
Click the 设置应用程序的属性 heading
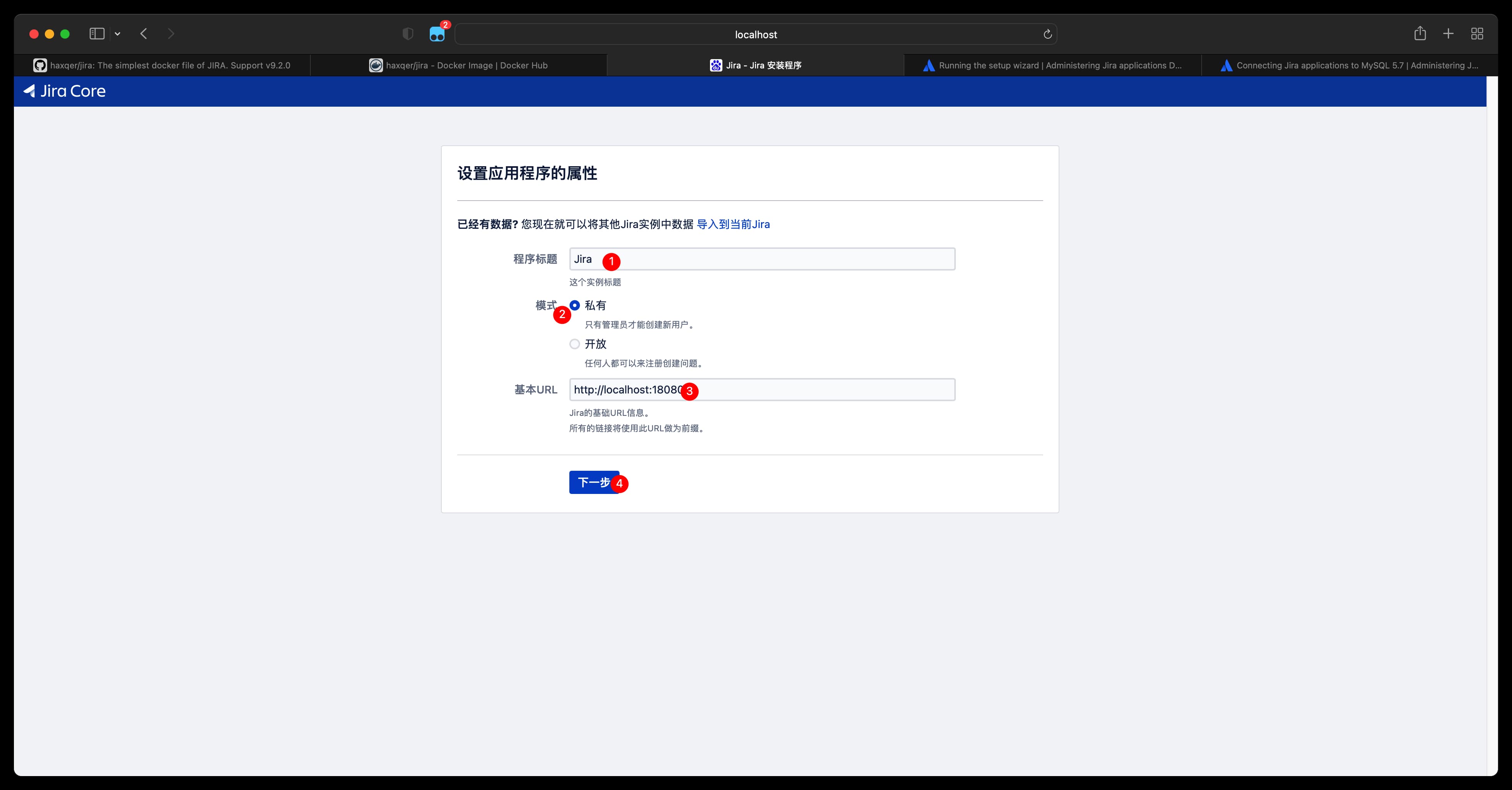[x=527, y=173]
